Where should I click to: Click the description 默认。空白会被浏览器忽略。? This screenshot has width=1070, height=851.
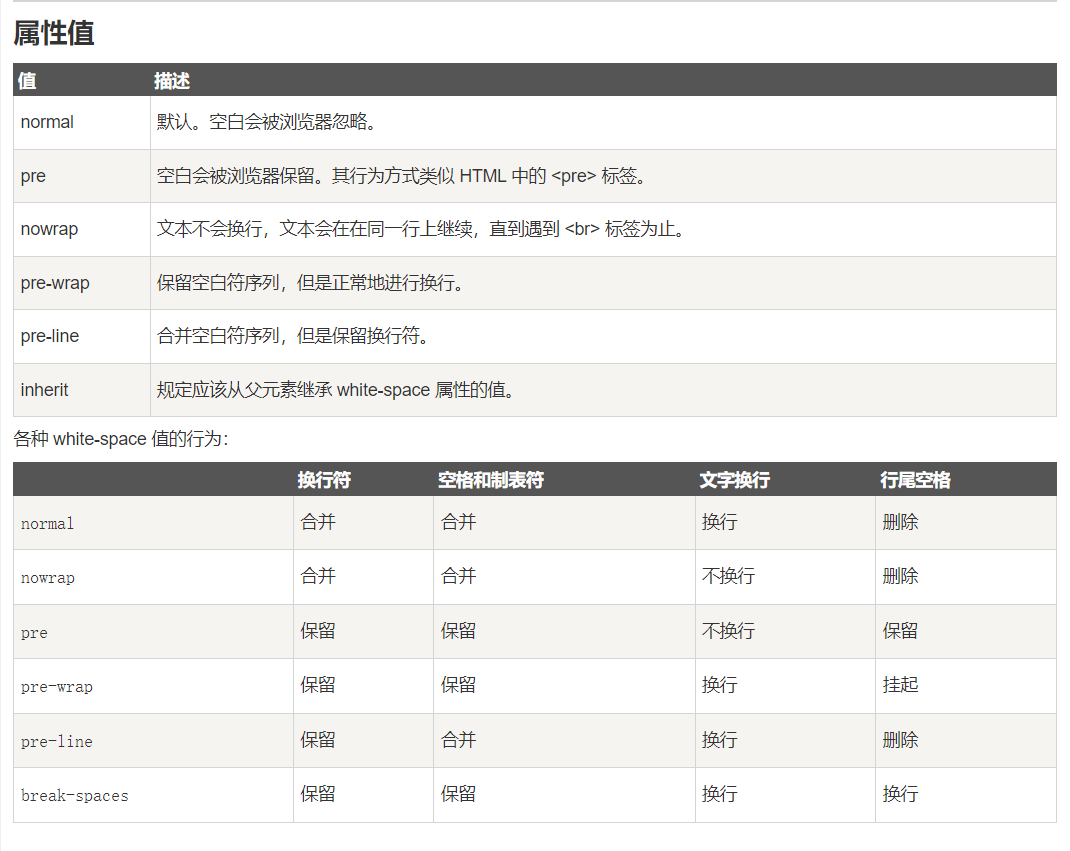pyautogui.click(x=266, y=122)
